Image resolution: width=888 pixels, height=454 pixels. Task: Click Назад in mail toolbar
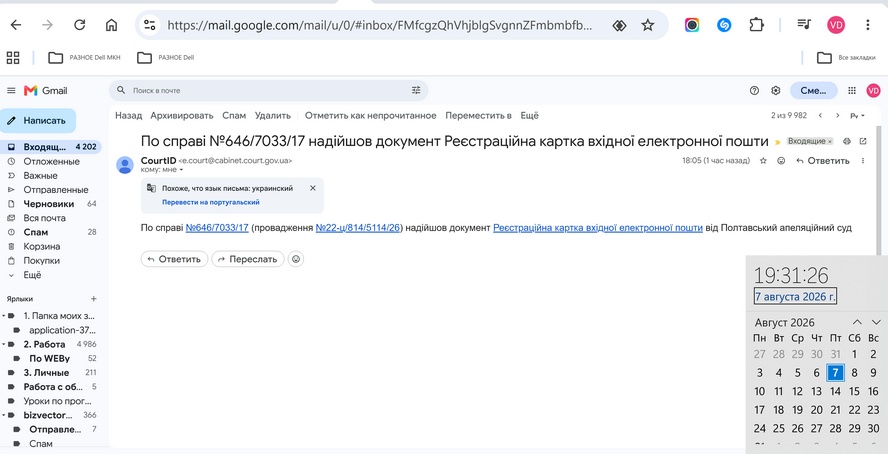click(x=129, y=115)
